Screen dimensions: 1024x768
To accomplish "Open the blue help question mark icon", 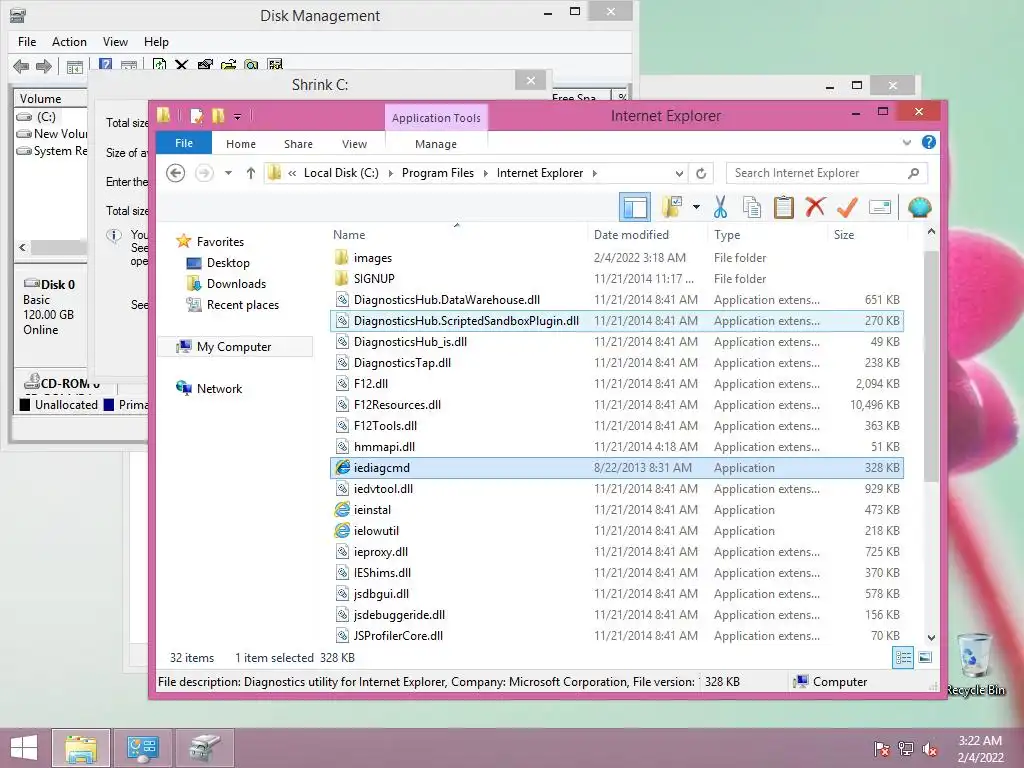I will coord(929,142).
